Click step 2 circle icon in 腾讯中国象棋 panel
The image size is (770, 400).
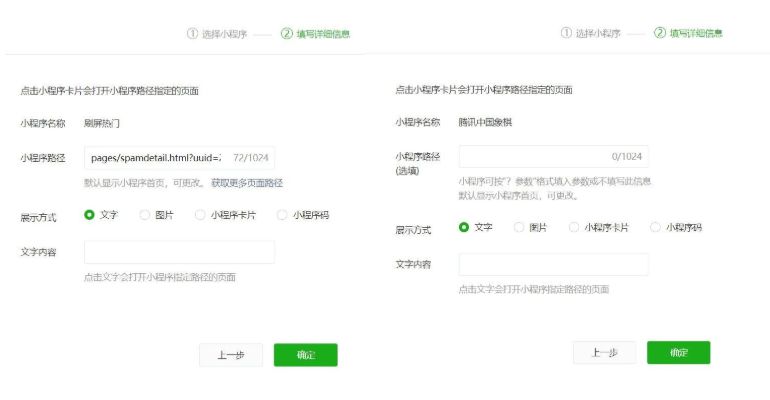(660, 33)
